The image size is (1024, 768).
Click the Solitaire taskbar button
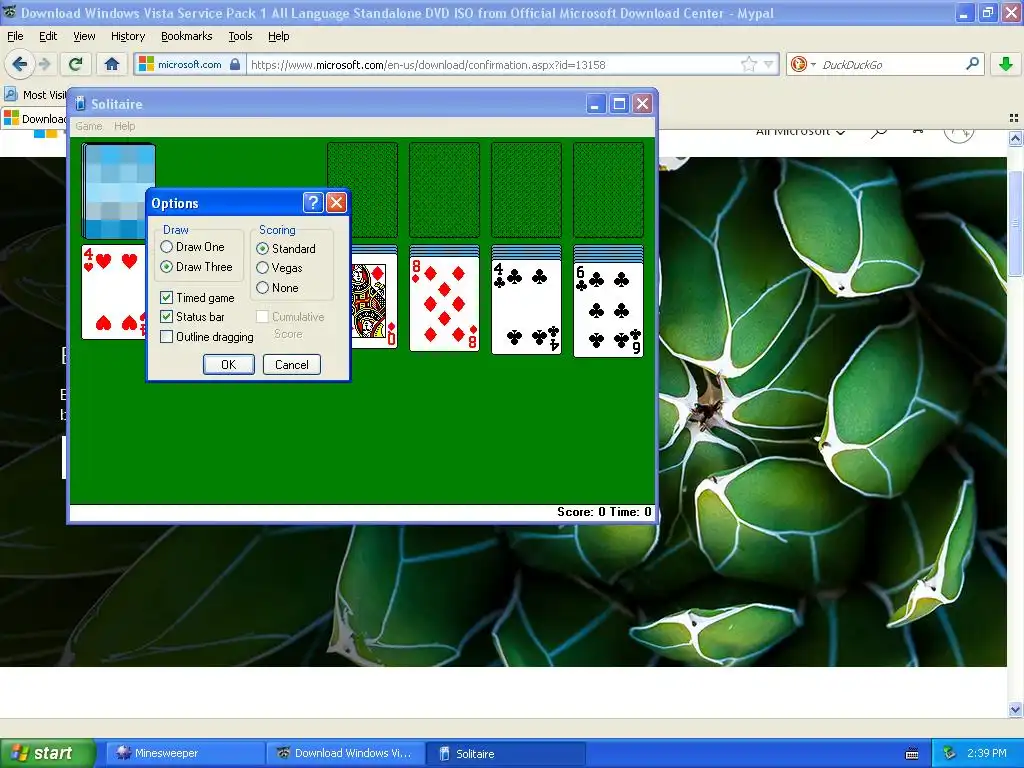506,753
